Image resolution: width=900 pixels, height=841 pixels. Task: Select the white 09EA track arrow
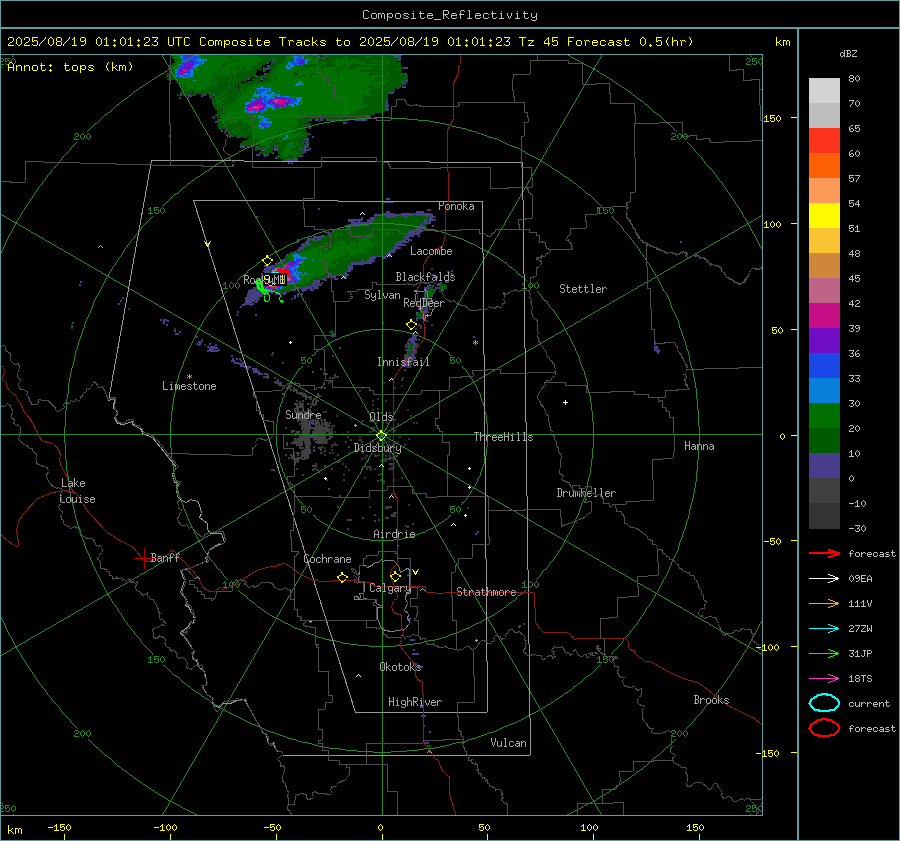(824, 579)
